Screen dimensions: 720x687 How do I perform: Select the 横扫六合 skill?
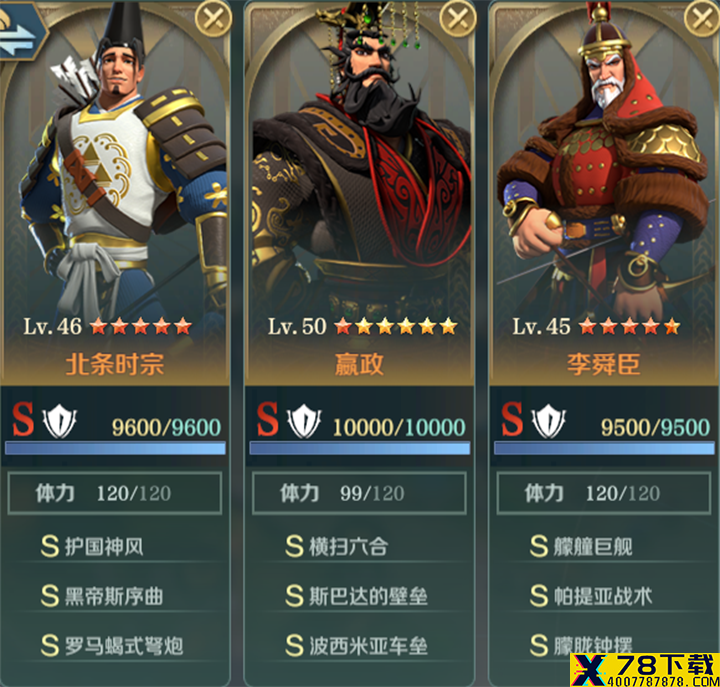click(x=337, y=546)
